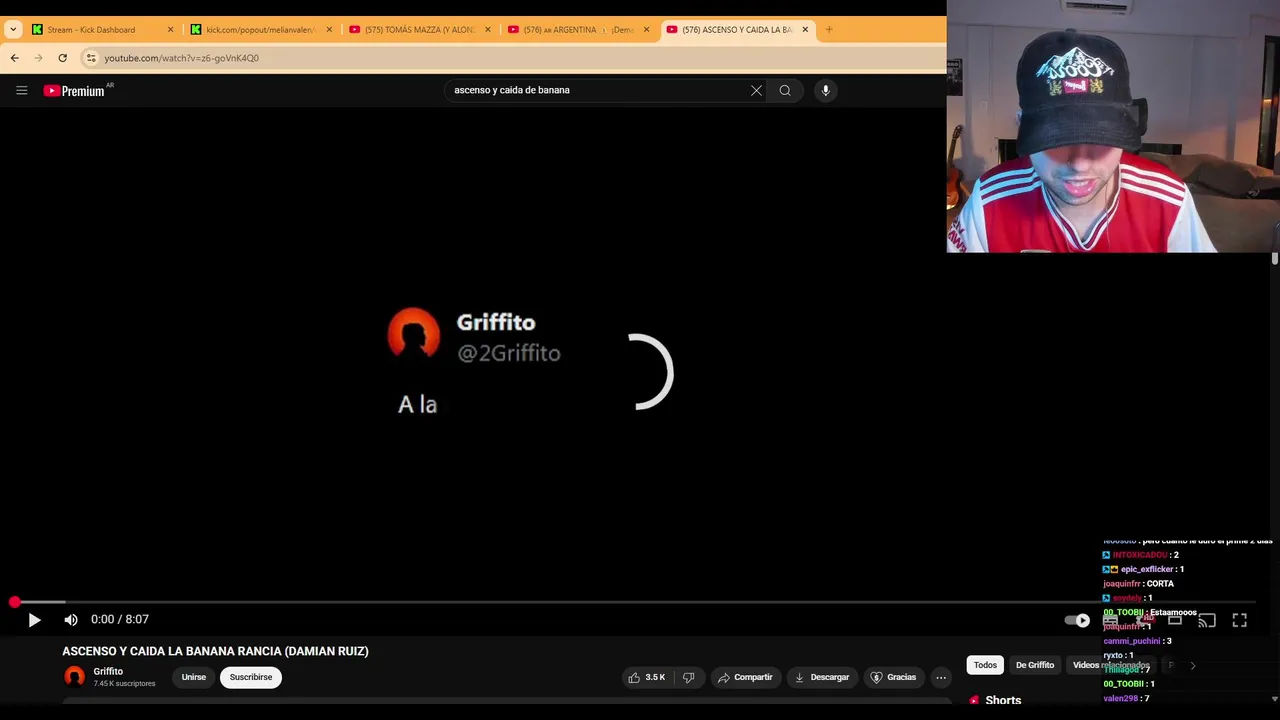Open the tab search dropdown arrow
This screenshot has height=720, width=1280.
click(x=13, y=30)
